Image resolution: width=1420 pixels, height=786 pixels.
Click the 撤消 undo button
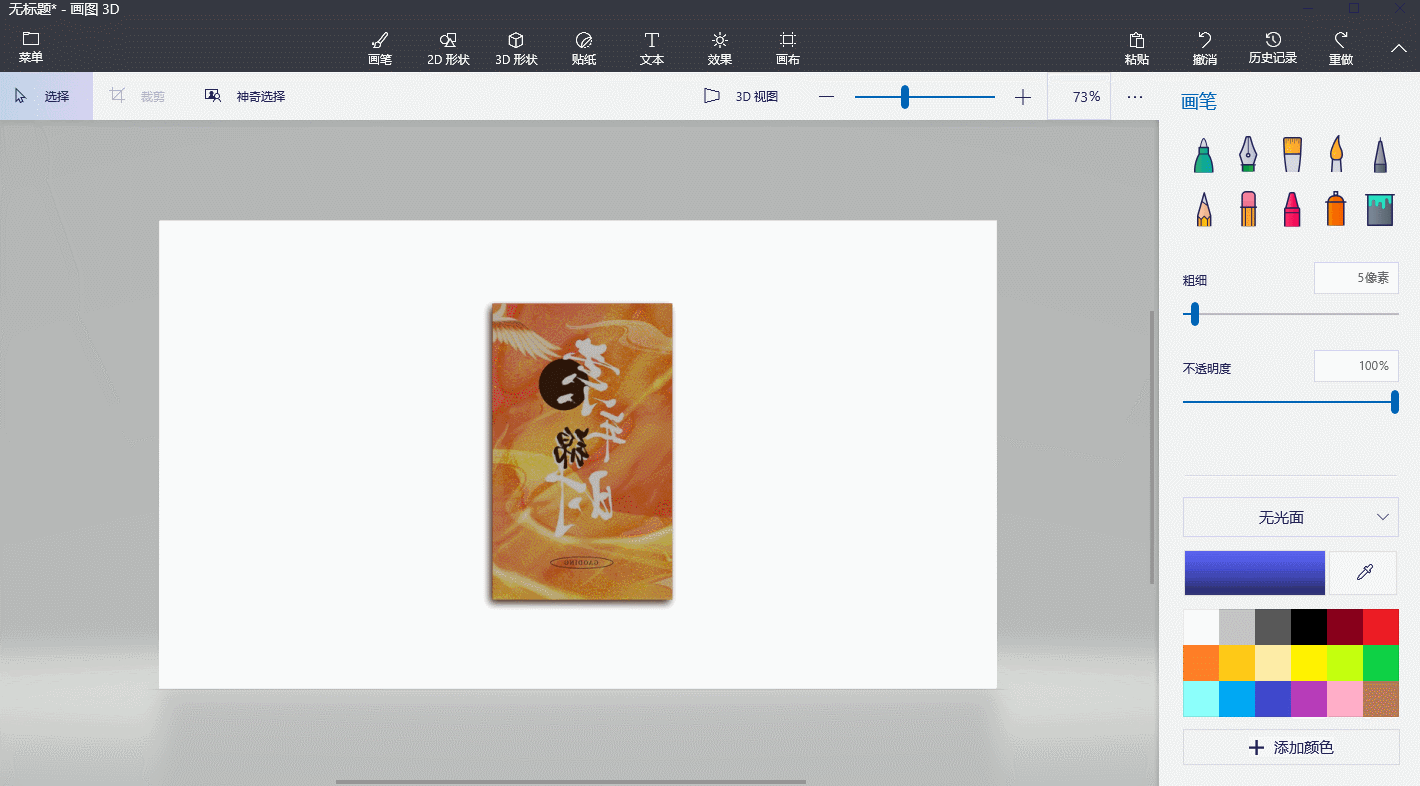tap(1205, 48)
